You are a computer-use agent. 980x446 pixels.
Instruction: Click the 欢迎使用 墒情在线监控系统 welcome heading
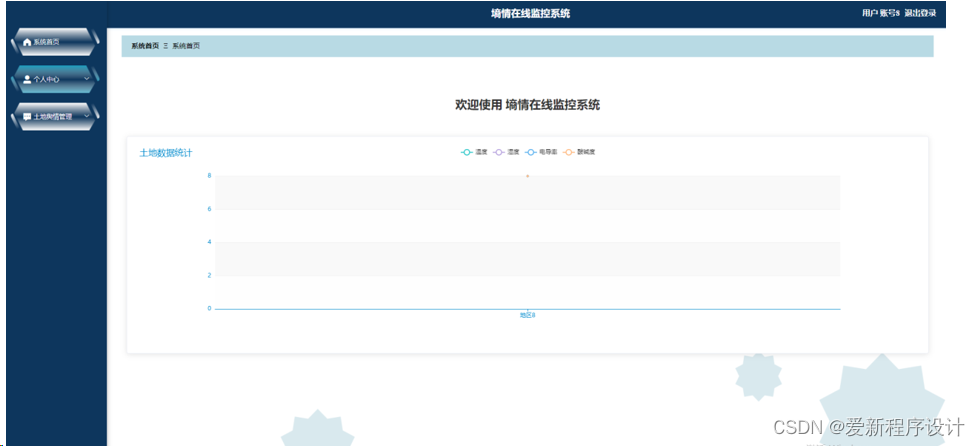(528, 105)
